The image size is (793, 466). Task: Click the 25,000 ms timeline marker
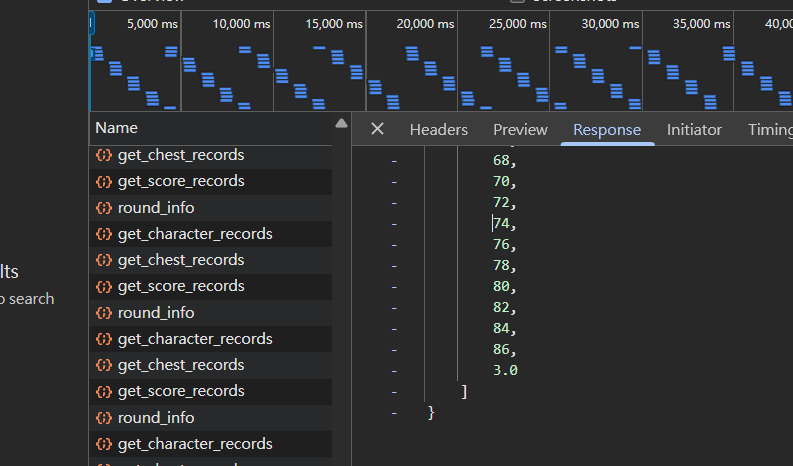[518, 24]
